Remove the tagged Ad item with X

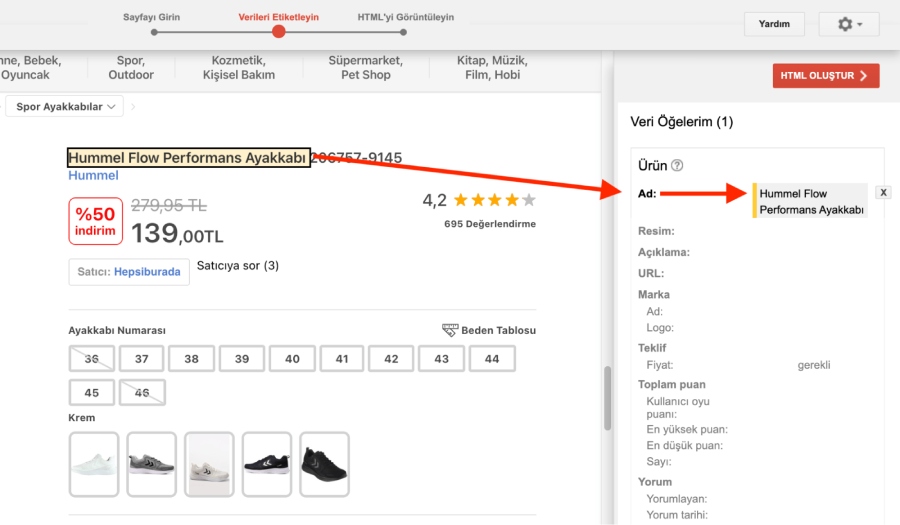click(x=883, y=193)
